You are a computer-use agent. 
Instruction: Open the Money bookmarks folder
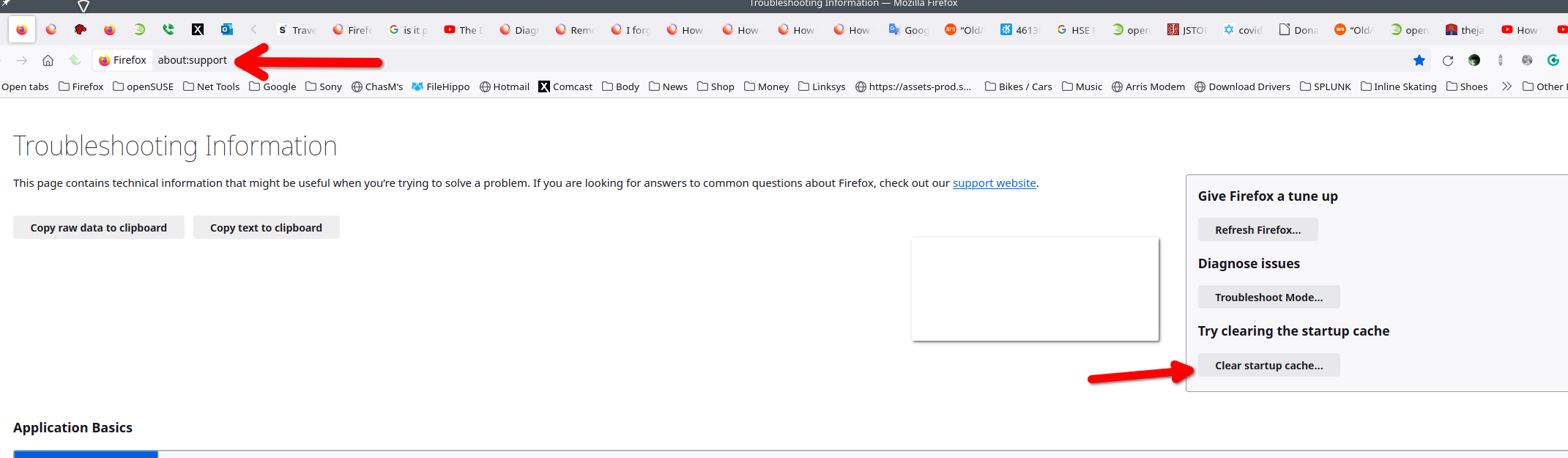click(x=767, y=86)
